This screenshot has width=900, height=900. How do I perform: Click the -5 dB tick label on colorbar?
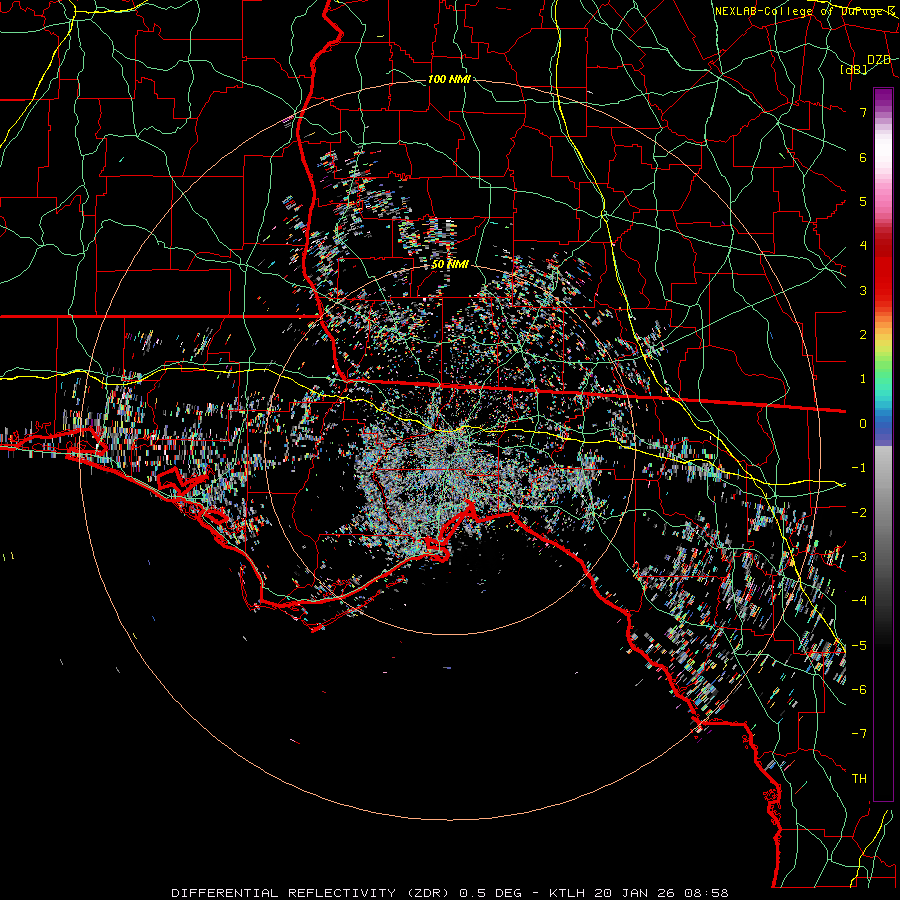[859, 645]
